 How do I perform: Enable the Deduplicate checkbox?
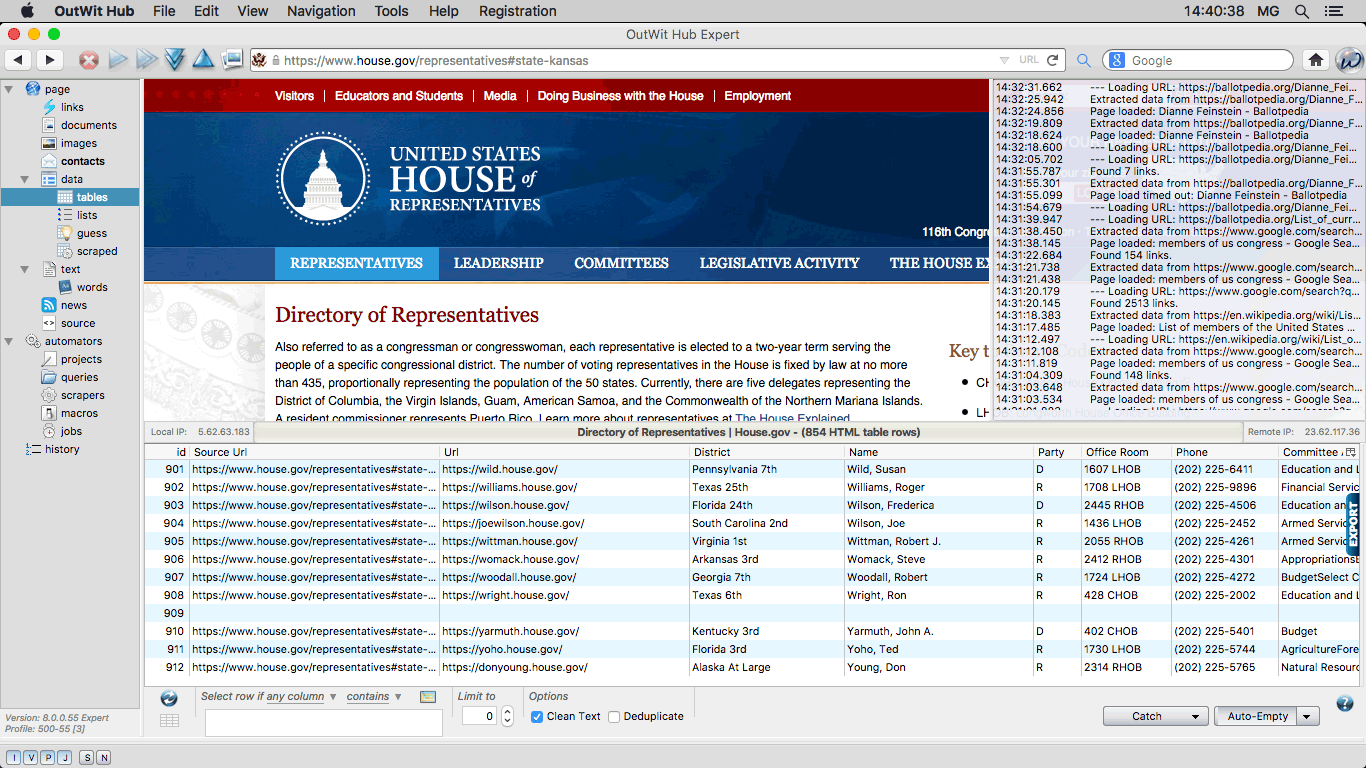coord(614,716)
